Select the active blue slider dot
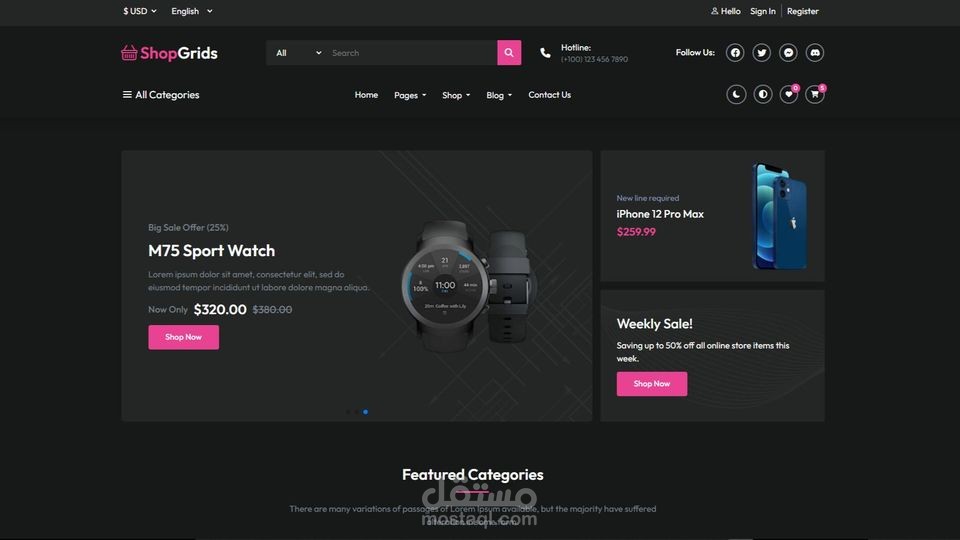This screenshot has height=540, width=960. click(366, 412)
